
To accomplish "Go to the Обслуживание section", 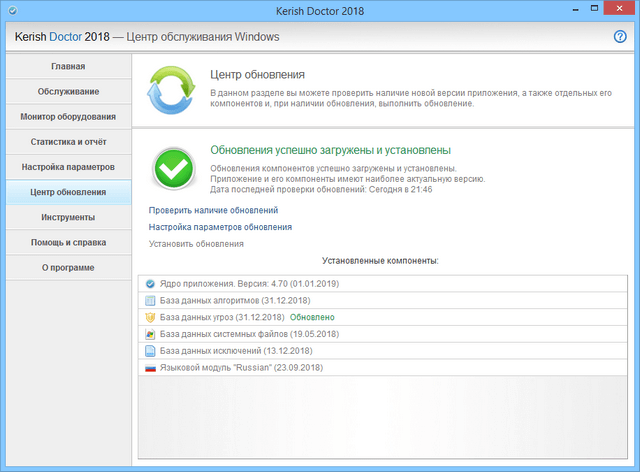I will click(x=68, y=92).
